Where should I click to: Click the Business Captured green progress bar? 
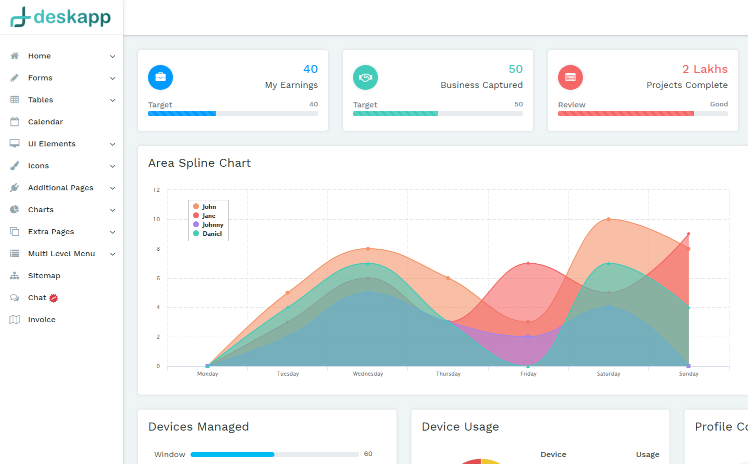point(438,113)
